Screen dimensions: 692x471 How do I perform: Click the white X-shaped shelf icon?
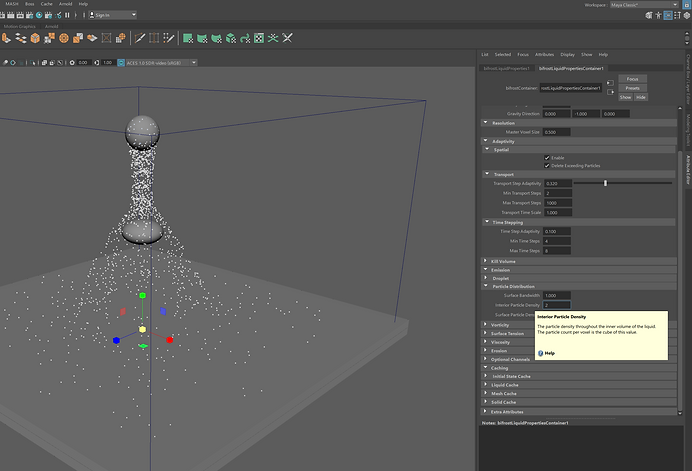[x=287, y=38]
